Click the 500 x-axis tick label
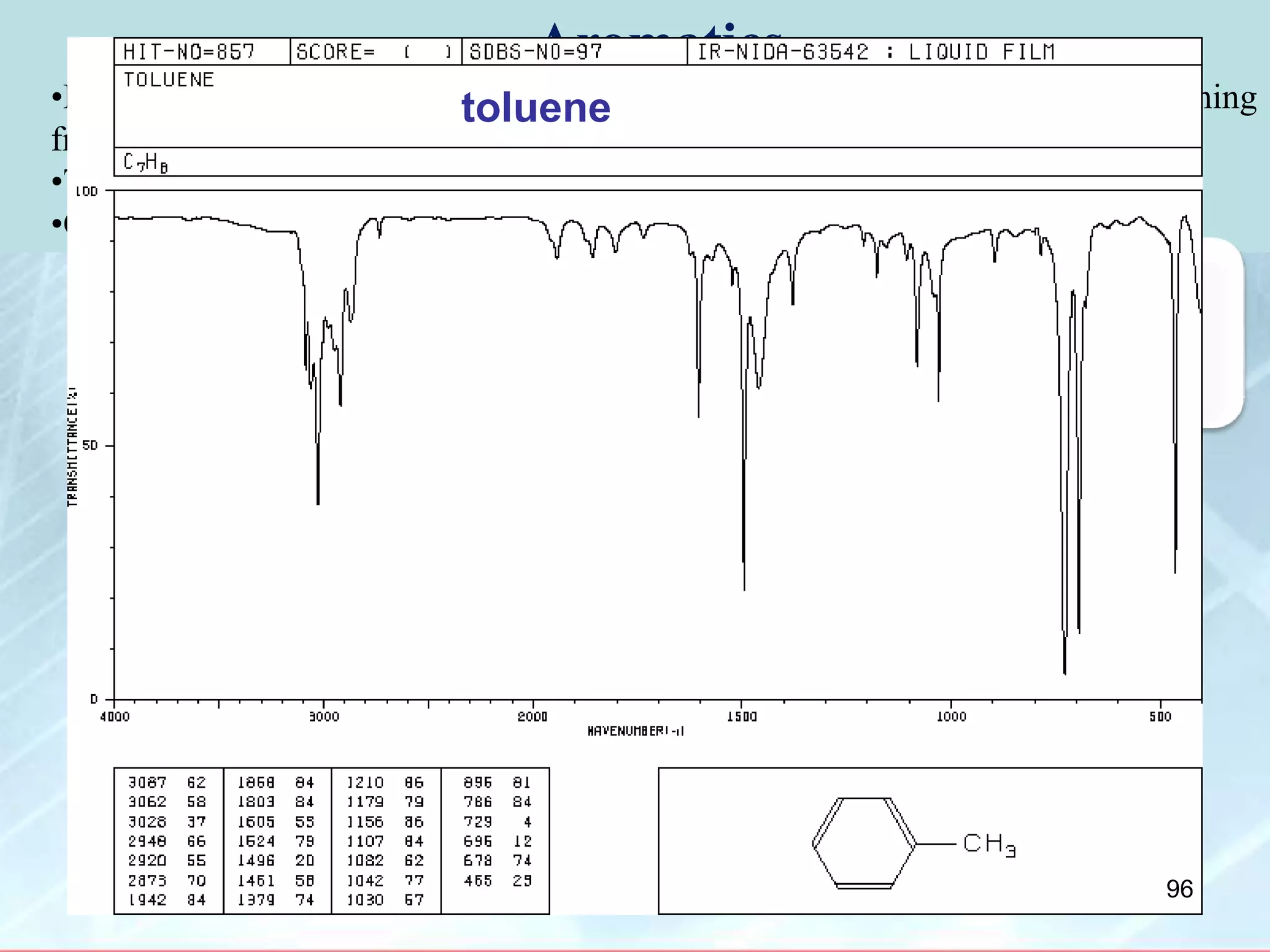 tap(1160, 716)
